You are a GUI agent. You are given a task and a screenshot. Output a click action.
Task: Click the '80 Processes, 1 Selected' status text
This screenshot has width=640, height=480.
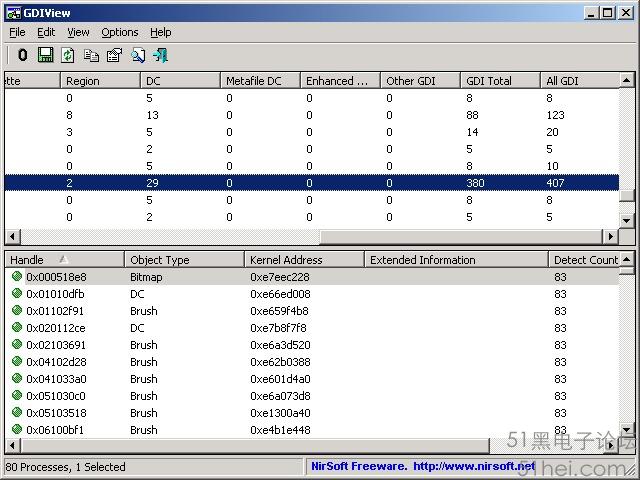point(65,467)
